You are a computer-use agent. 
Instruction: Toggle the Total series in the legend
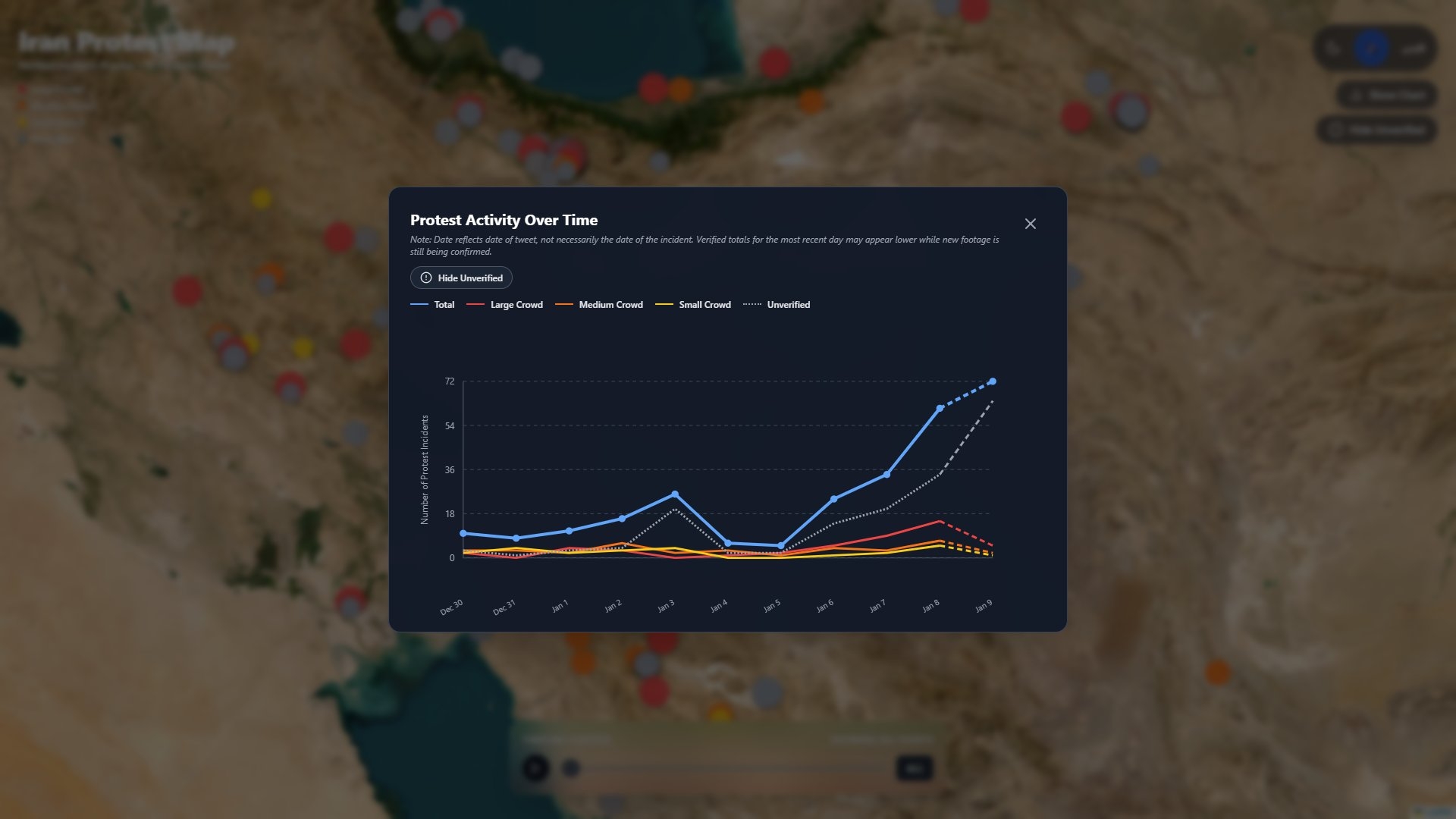(433, 305)
